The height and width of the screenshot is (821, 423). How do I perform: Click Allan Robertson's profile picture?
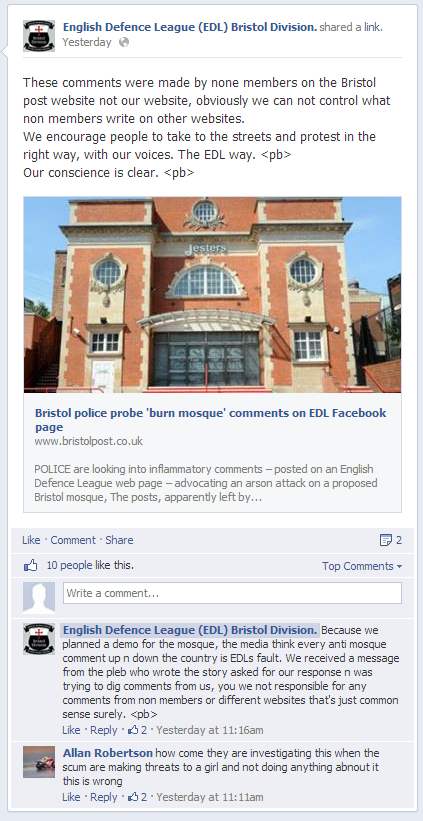pos(39,761)
